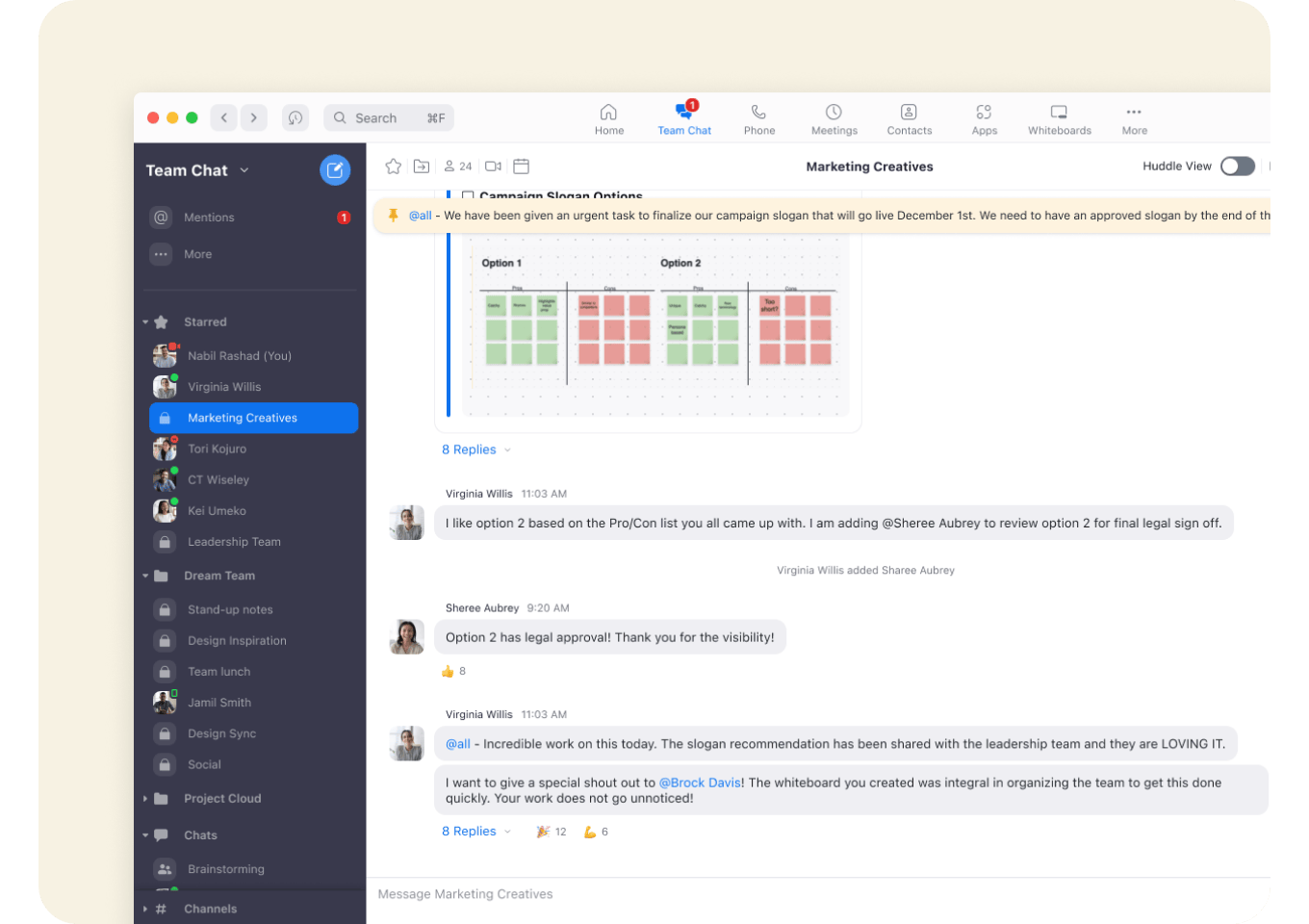Enable the Huddle View toggle
This screenshot has width=1309, height=924.
[1237, 167]
